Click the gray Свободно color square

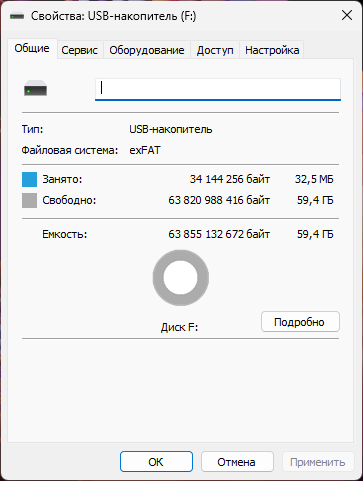click(x=29, y=200)
